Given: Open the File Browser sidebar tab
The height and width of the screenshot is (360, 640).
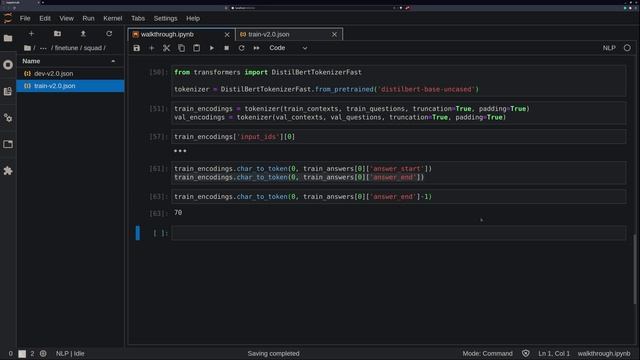Looking at the screenshot, I should [x=8, y=38].
